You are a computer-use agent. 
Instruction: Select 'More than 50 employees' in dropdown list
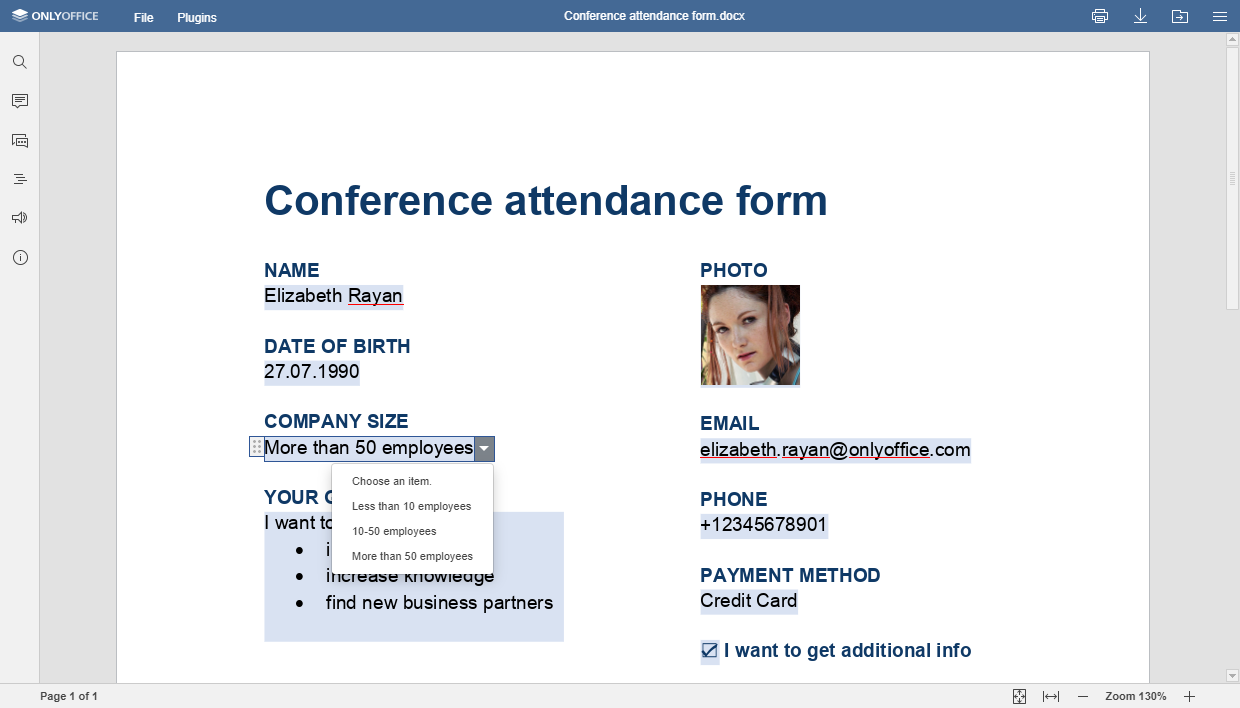point(412,556)
